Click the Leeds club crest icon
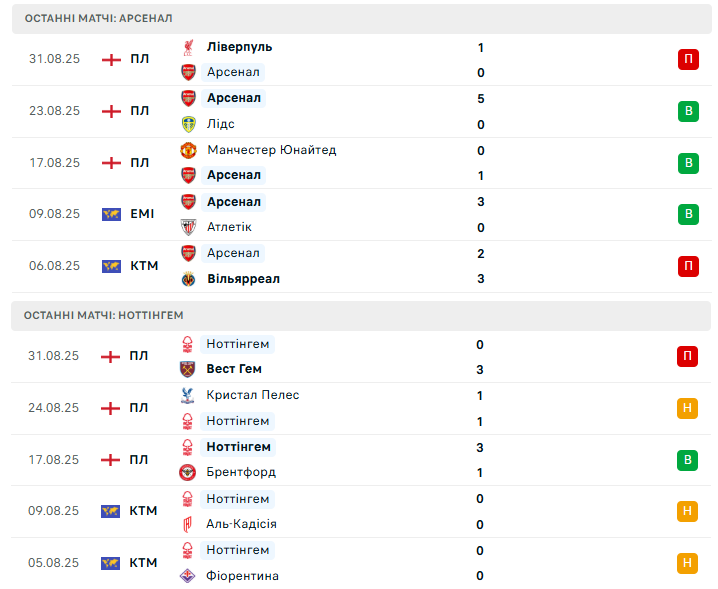This screenshot has width=718, height=589. (188, 124)
